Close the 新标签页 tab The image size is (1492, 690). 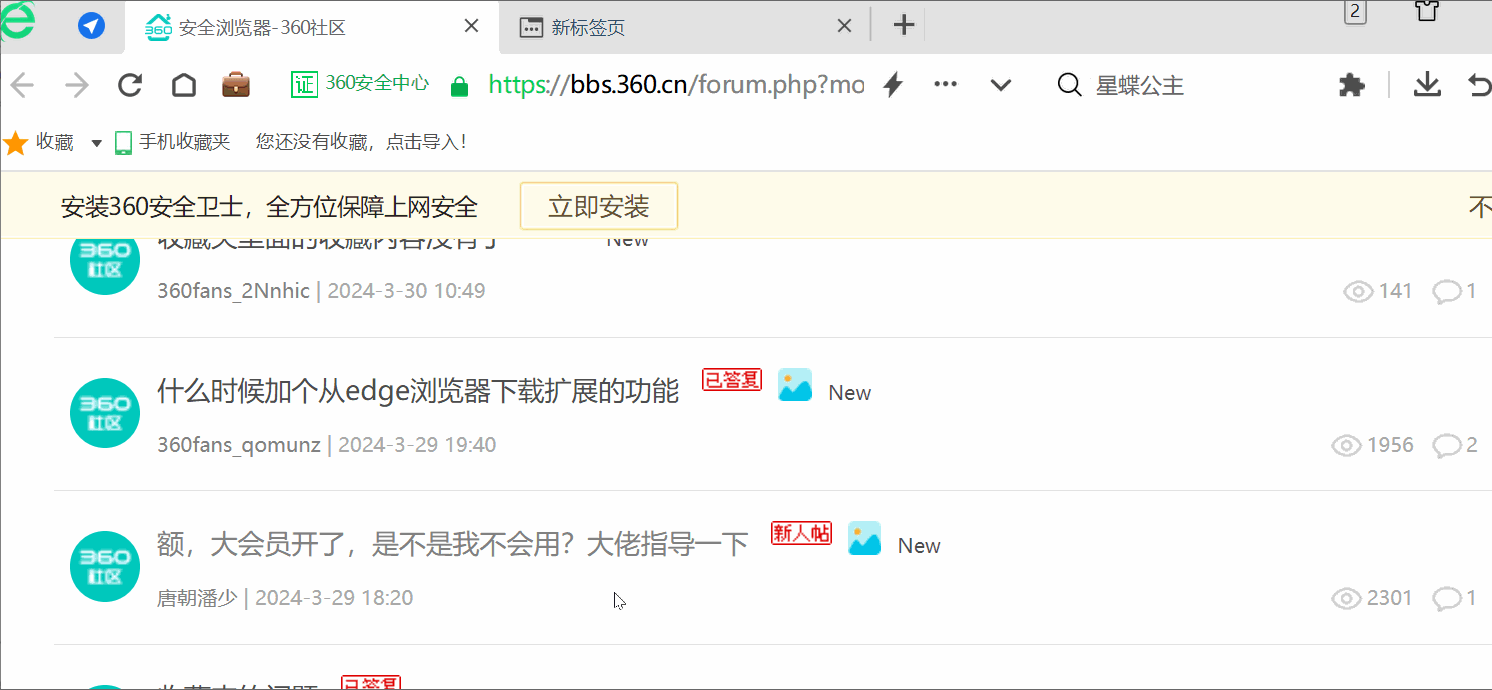(x=844, y=27)
